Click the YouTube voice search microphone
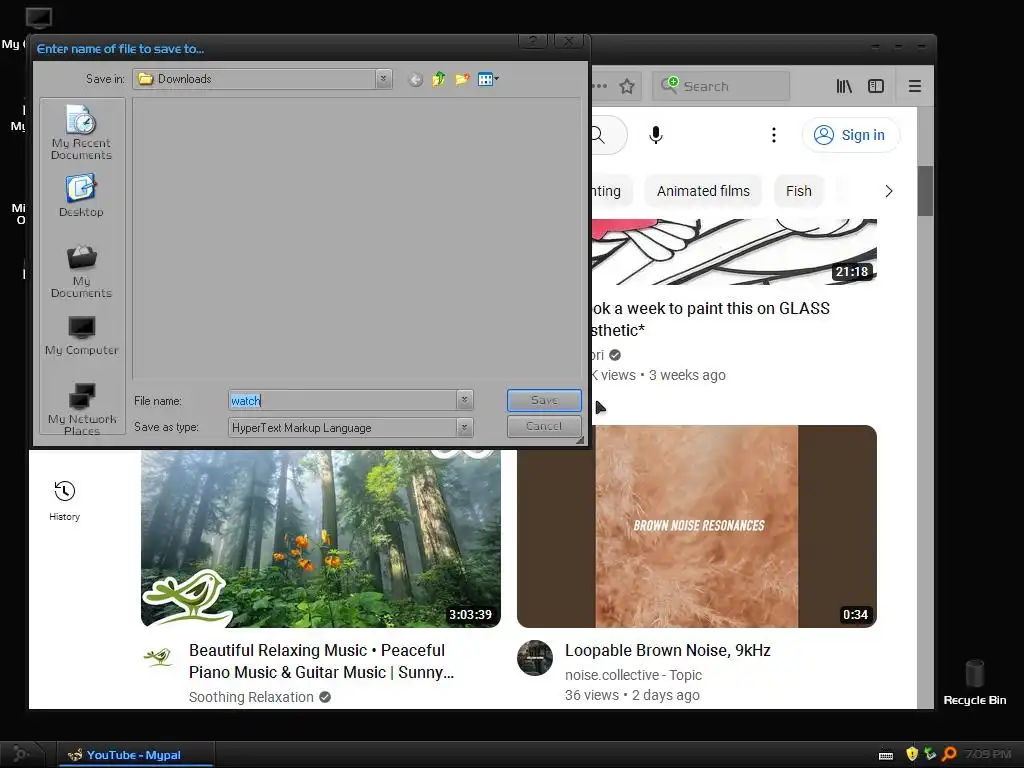The image size is (1024, 768). pos(656,135)
